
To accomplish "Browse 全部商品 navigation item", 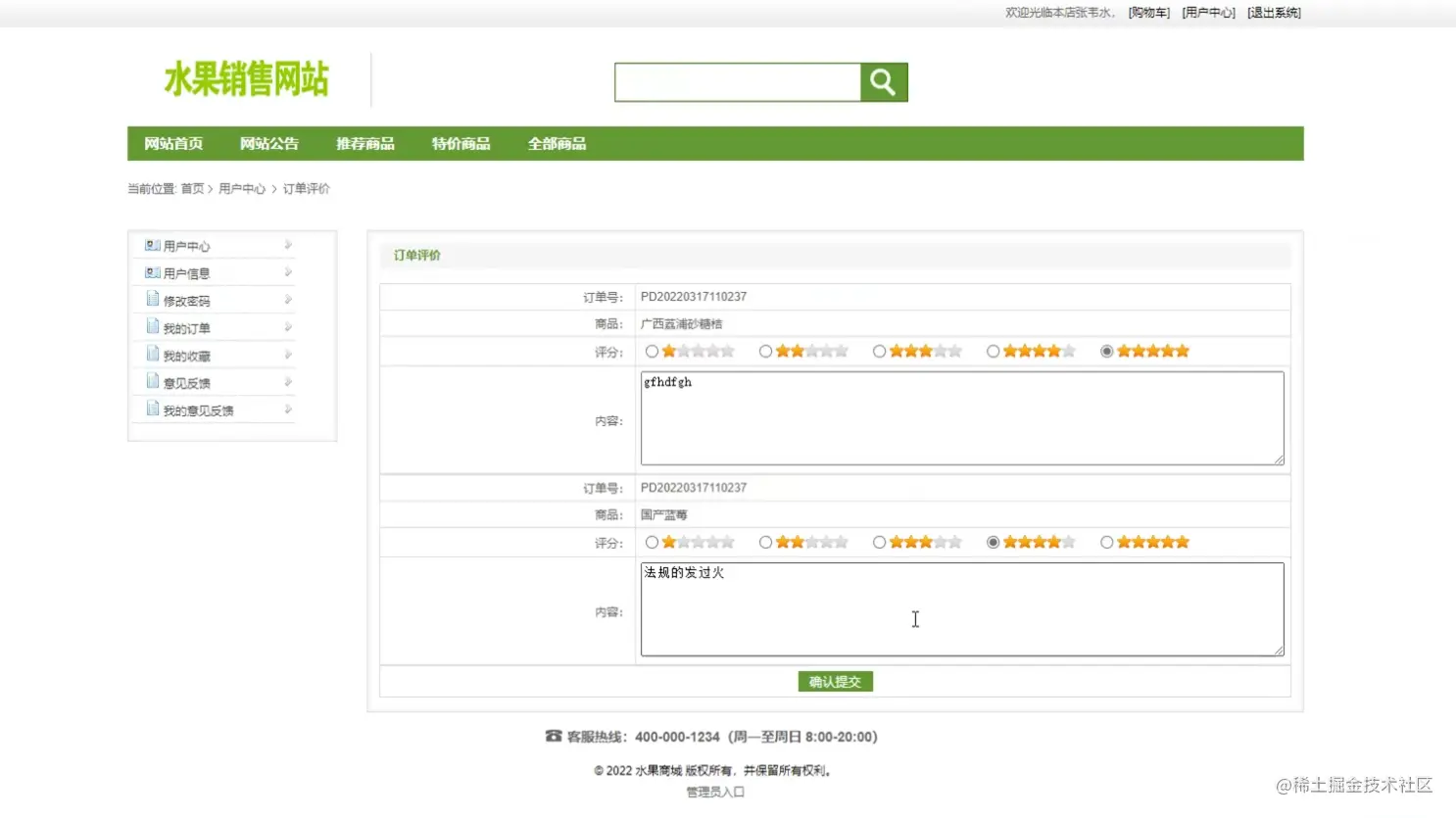I will (558, 144).
